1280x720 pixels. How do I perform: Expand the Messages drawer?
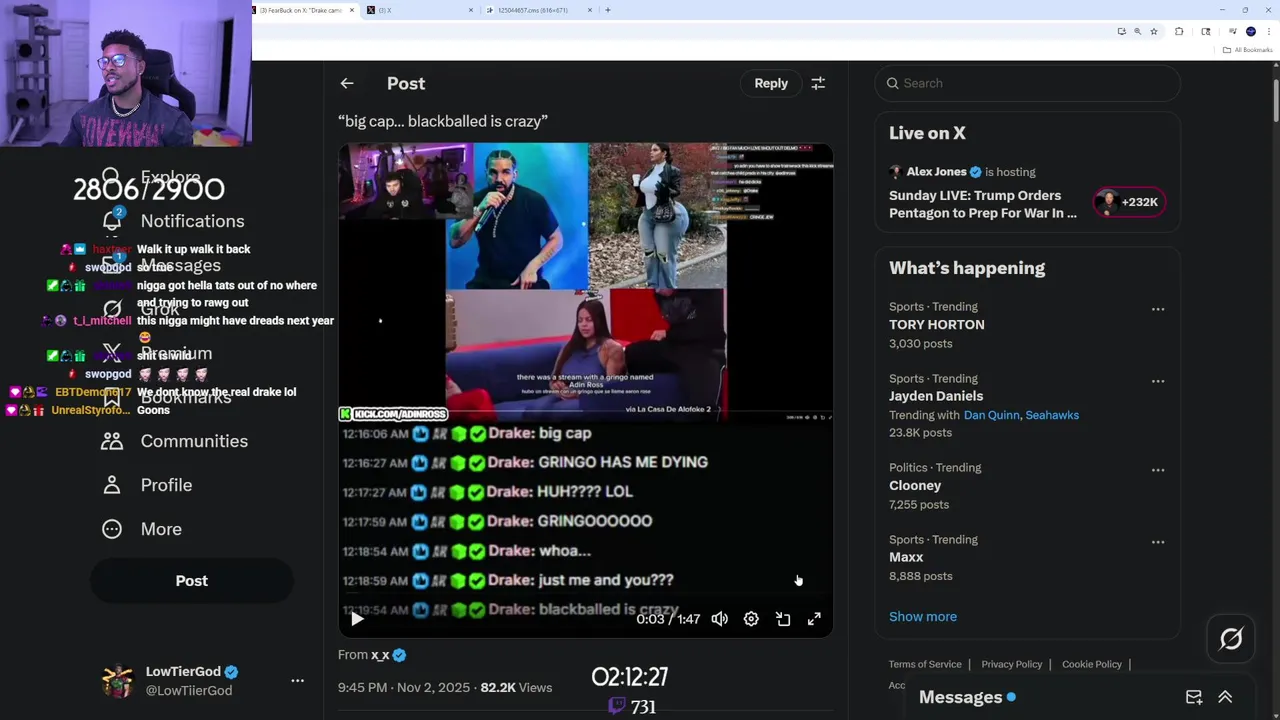coord(1225,697)
